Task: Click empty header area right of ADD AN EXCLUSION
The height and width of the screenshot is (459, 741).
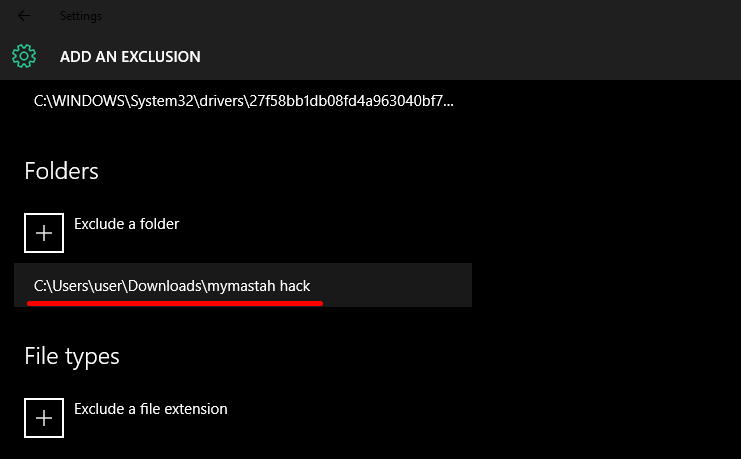Action: tap(450, 57)
